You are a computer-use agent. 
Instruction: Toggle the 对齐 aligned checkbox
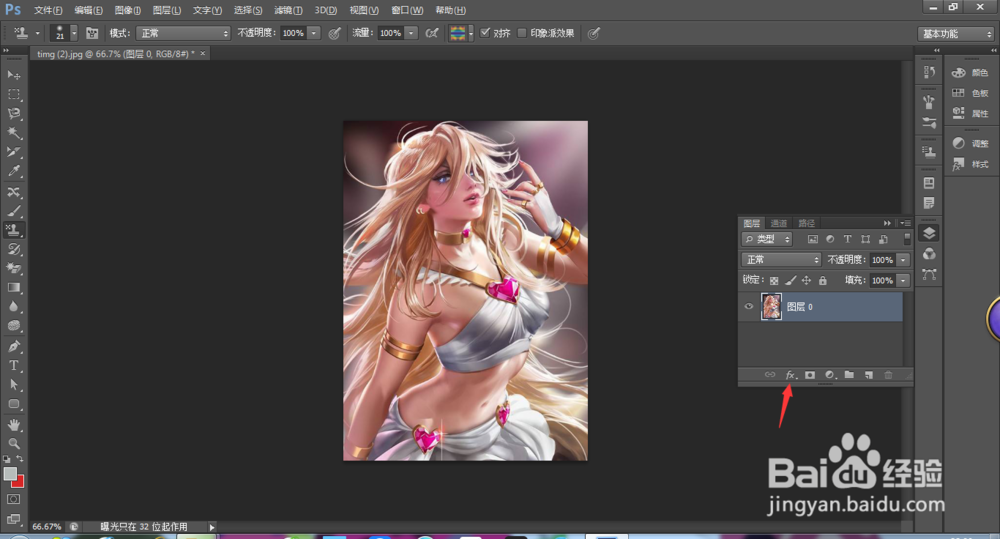coord(485,33)
